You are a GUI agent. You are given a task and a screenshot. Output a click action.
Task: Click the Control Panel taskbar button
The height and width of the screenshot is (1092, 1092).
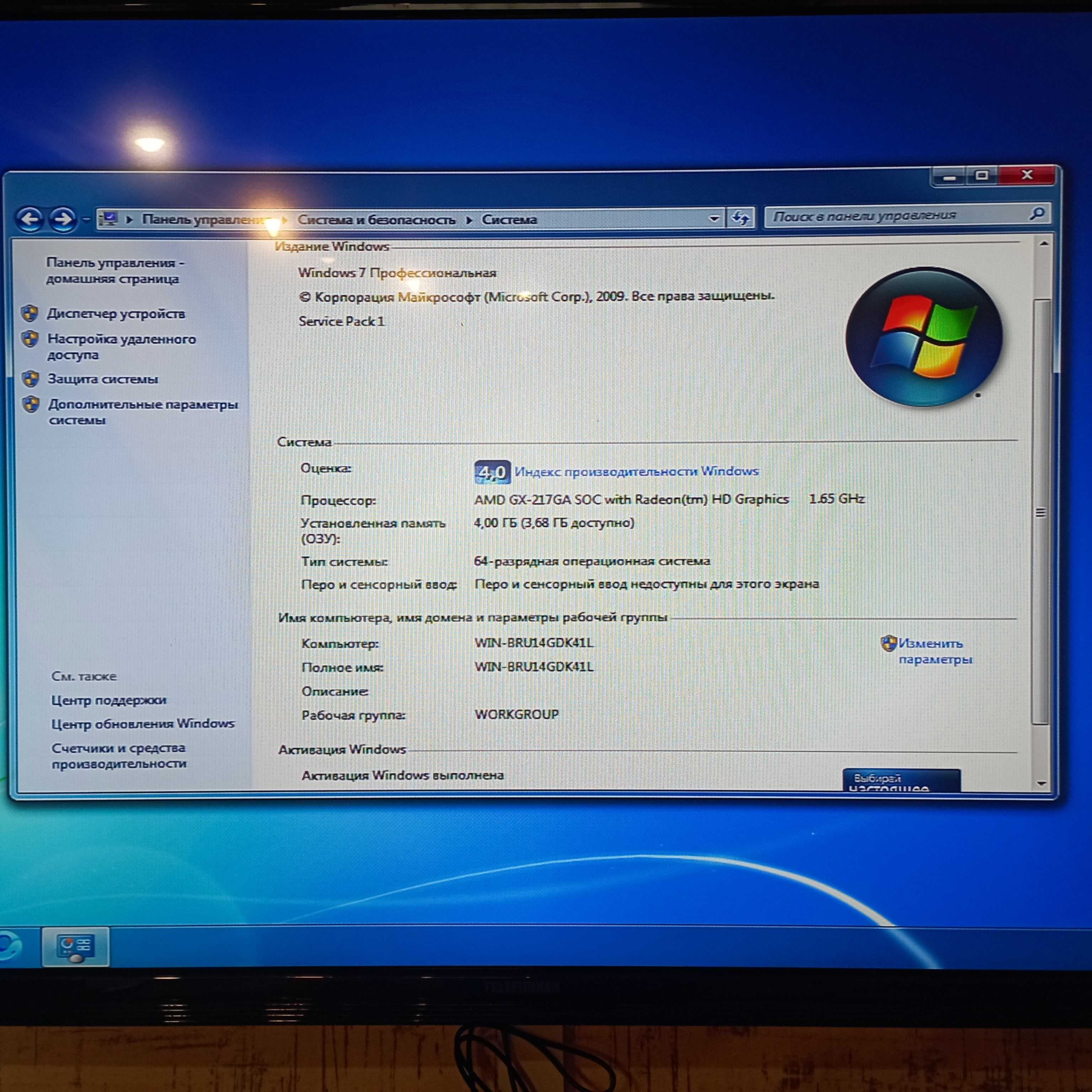coord(76,946)
